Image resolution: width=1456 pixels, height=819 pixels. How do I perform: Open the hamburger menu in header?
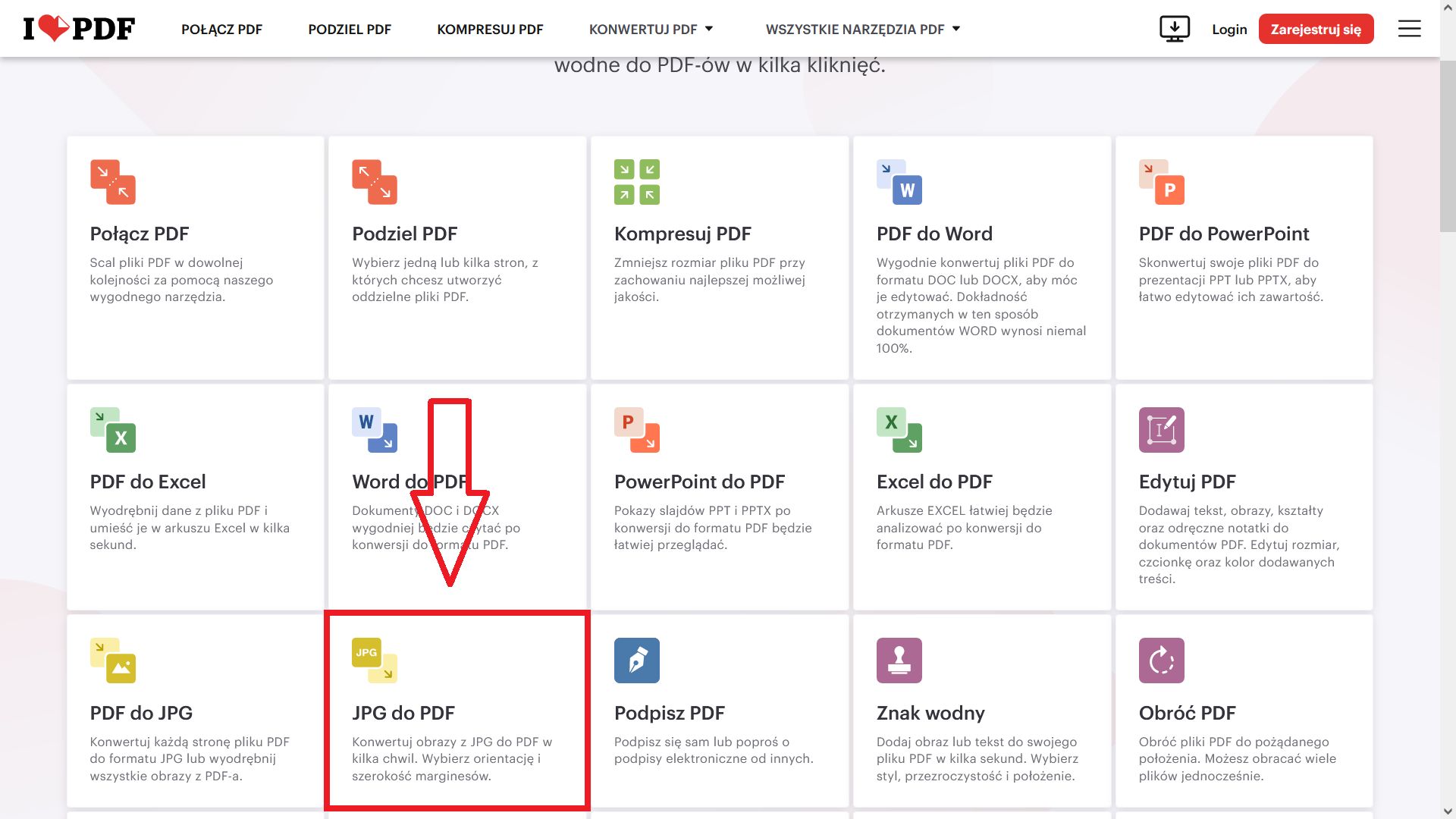tap(1409, 29)
